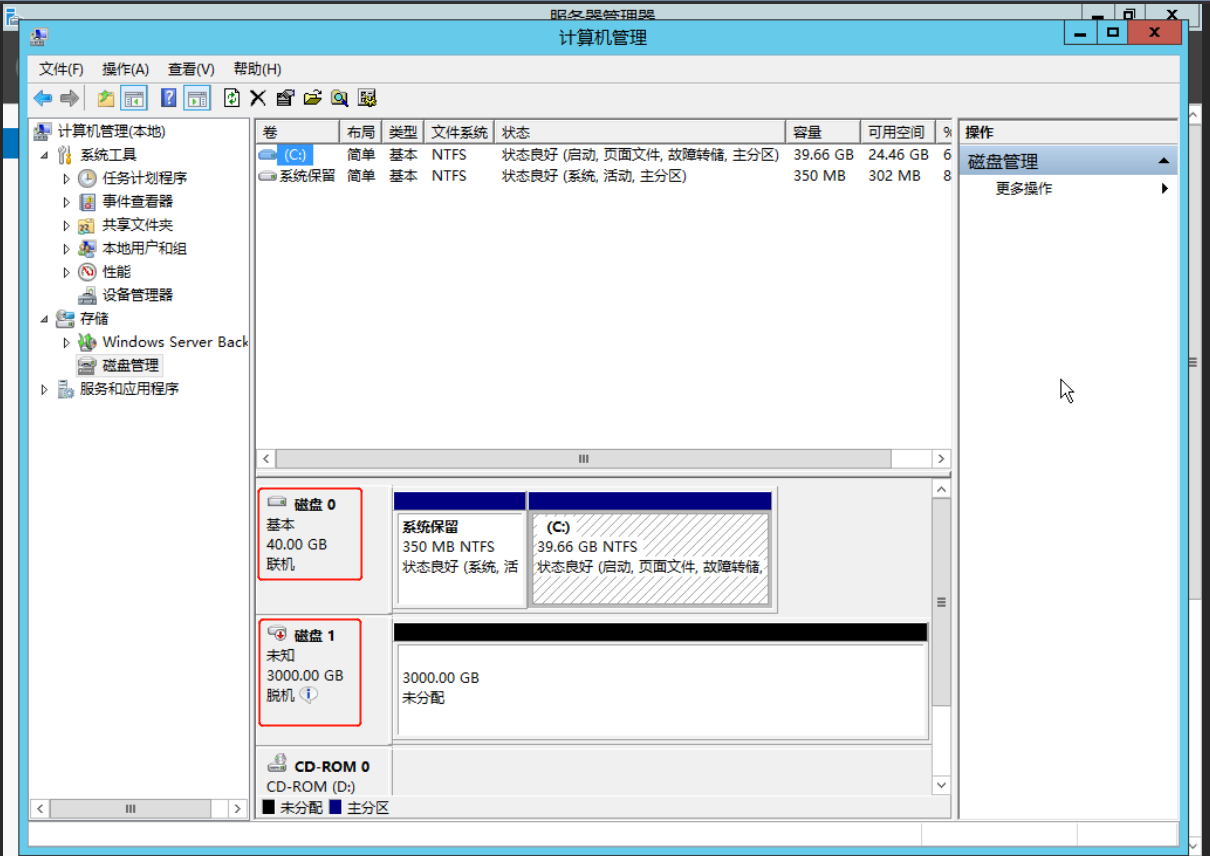Open the 操作(A) menu

pos(125,69)
